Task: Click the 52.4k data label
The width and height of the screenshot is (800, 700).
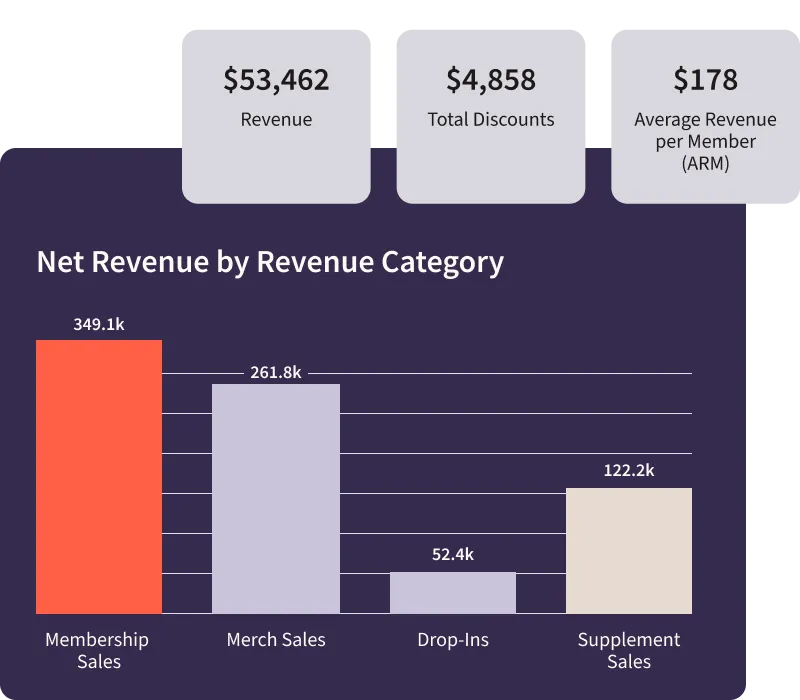Action: pos(453,554)
